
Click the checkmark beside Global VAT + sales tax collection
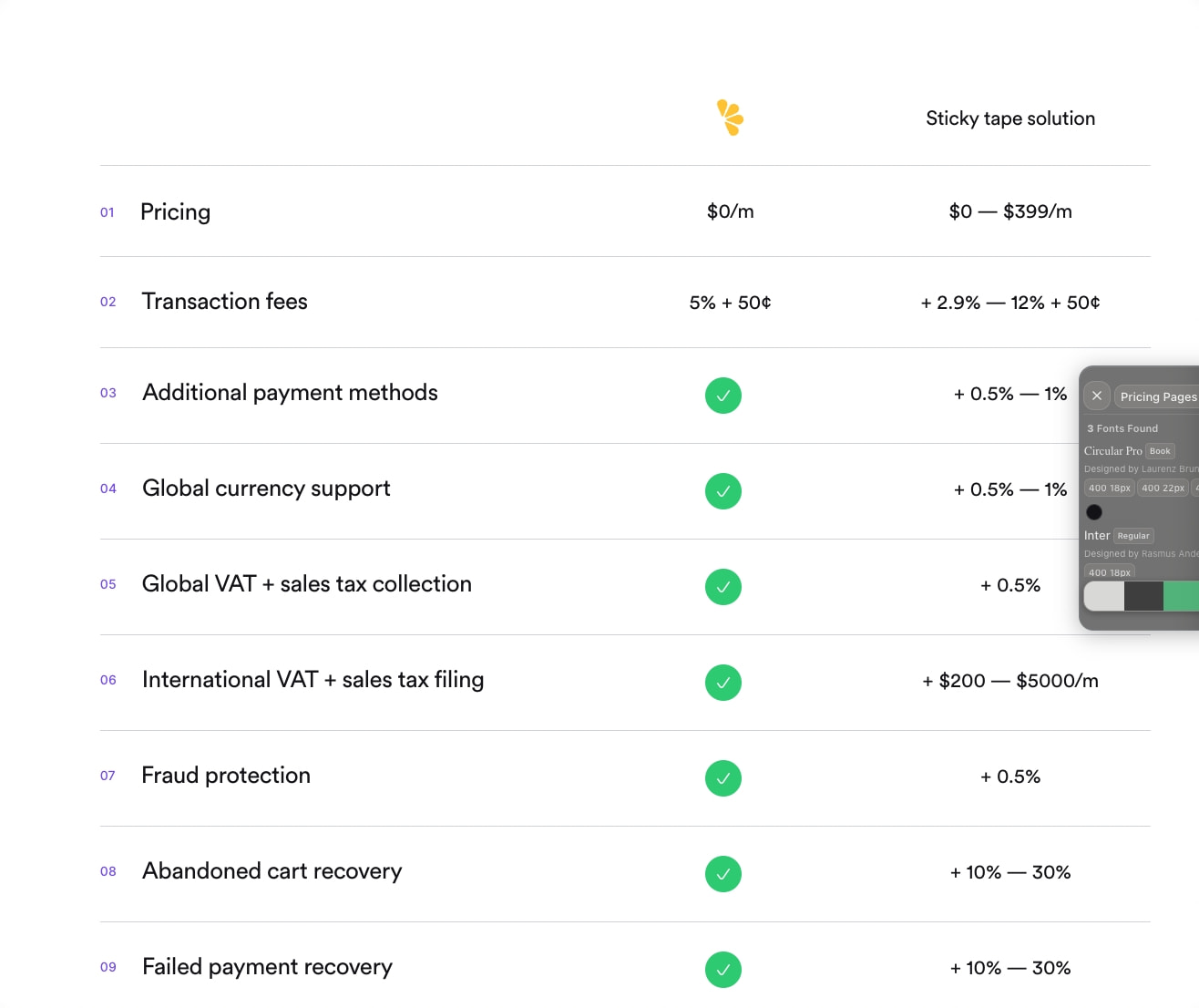pyautogui.click(x=723, y=587)
